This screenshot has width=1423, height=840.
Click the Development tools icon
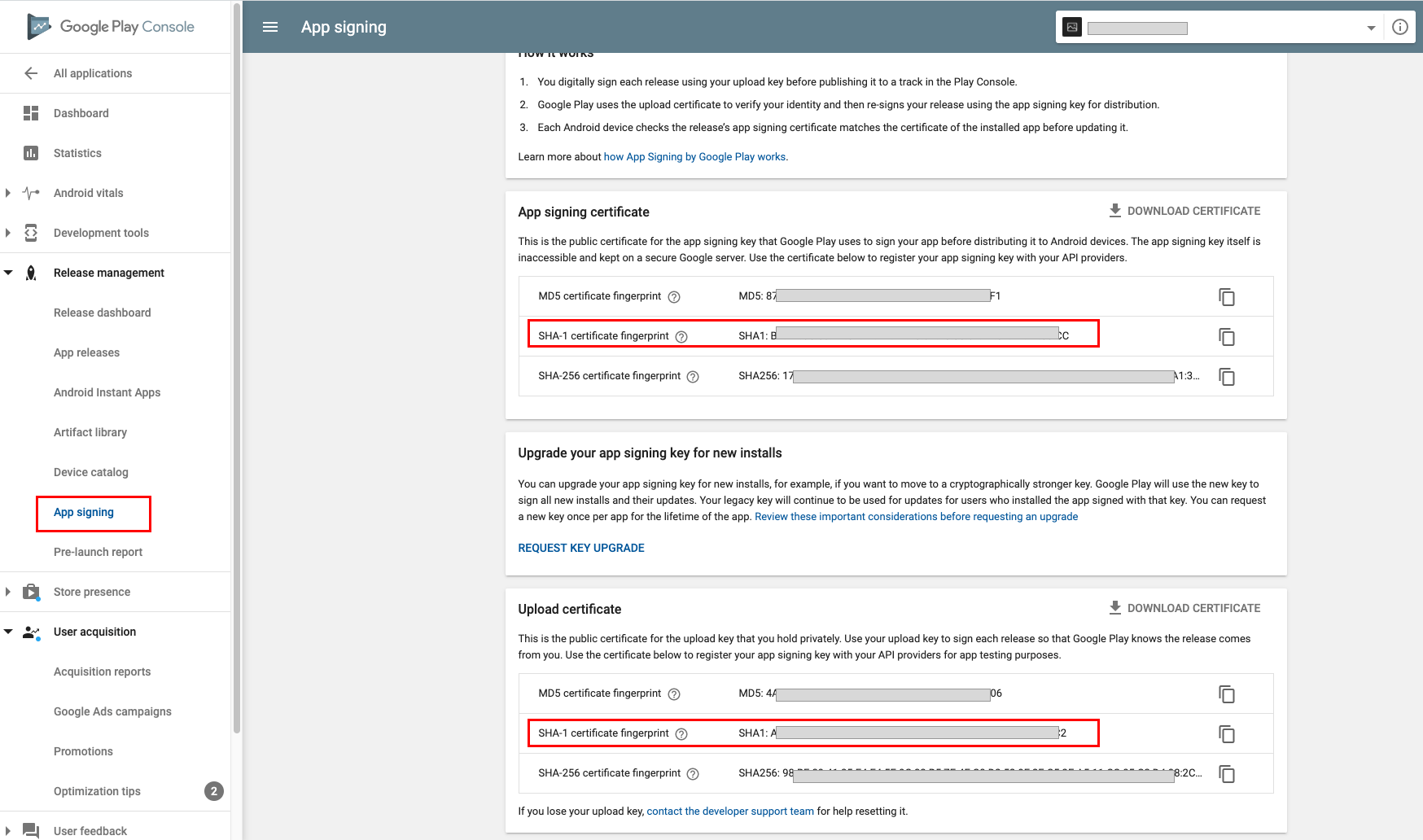coord(31,233)
